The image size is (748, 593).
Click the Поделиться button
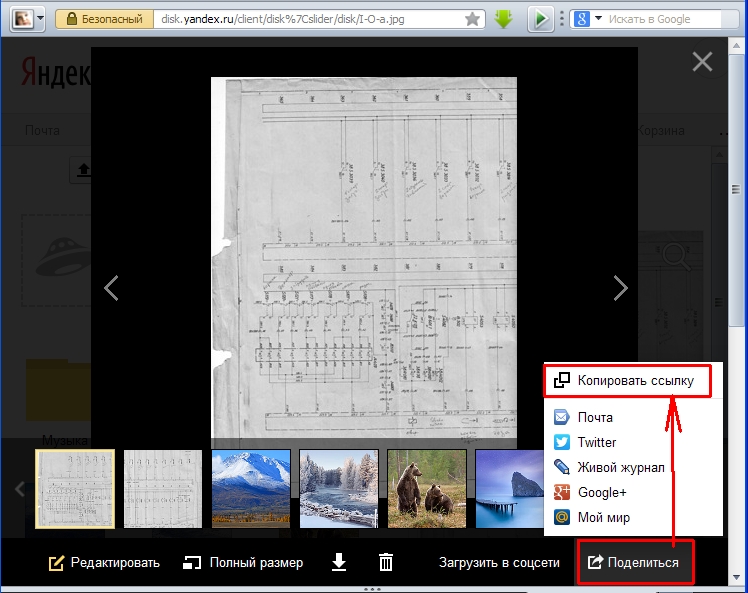[x=634, y=563]
